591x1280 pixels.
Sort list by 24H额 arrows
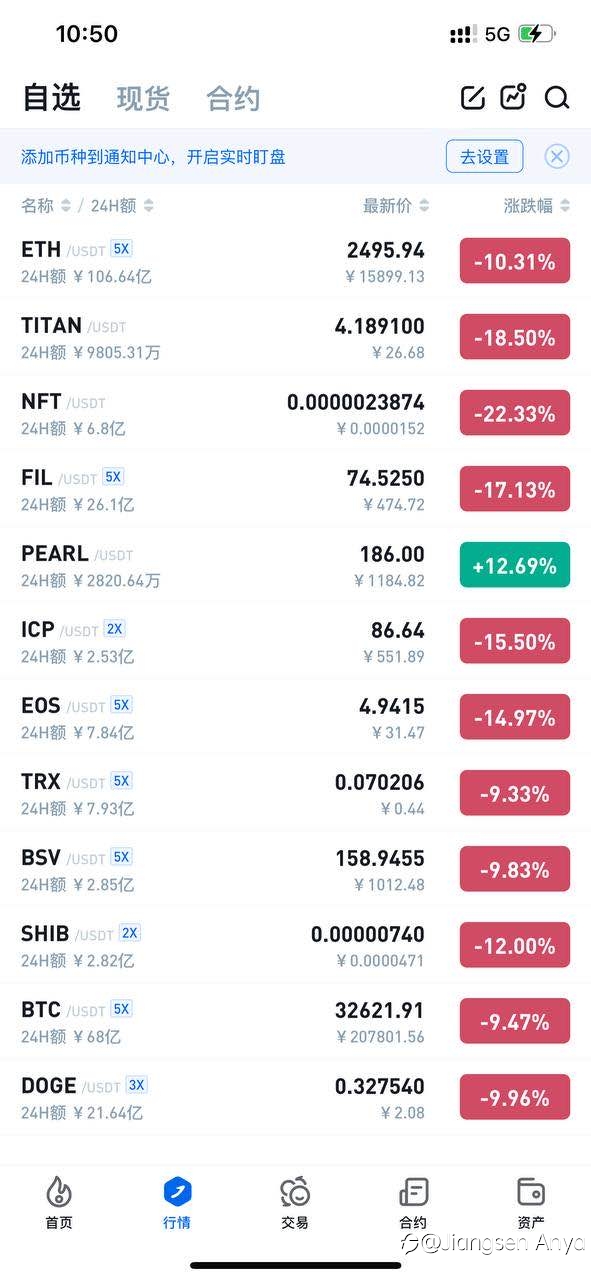click(x=149, y=205)
